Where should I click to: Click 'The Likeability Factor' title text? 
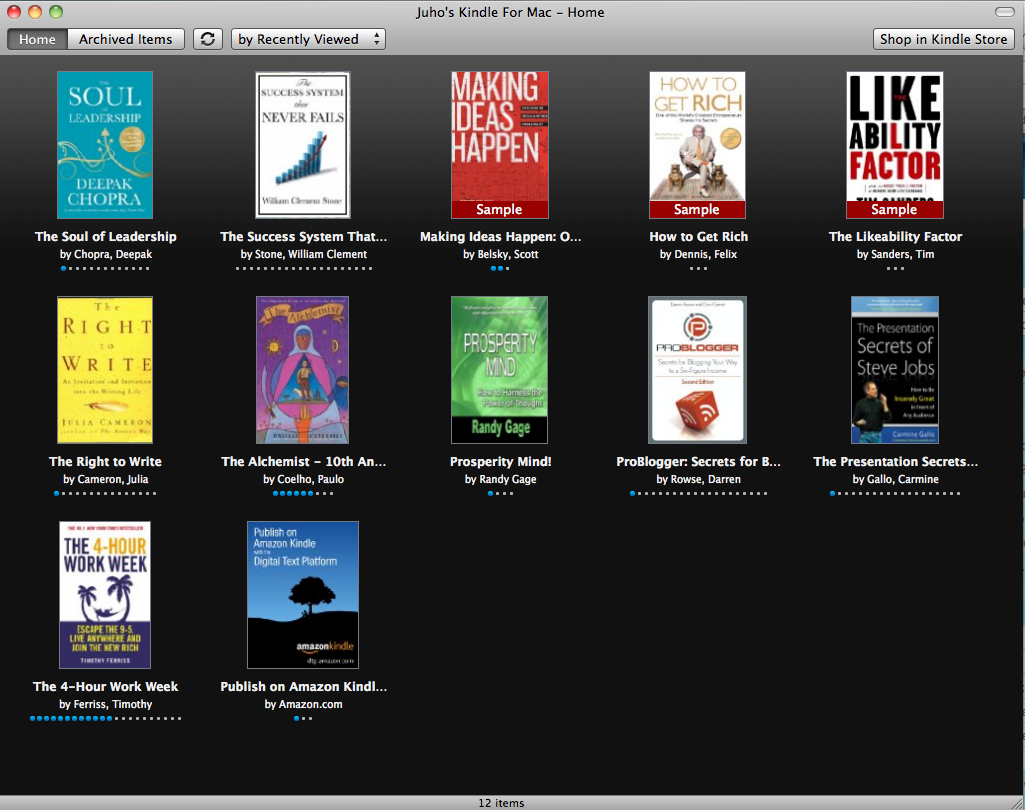point(895,237)
